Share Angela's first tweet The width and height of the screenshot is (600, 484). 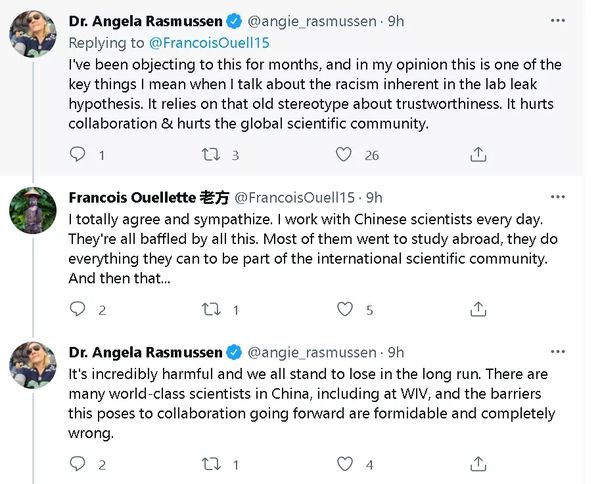tap(478, 155)
